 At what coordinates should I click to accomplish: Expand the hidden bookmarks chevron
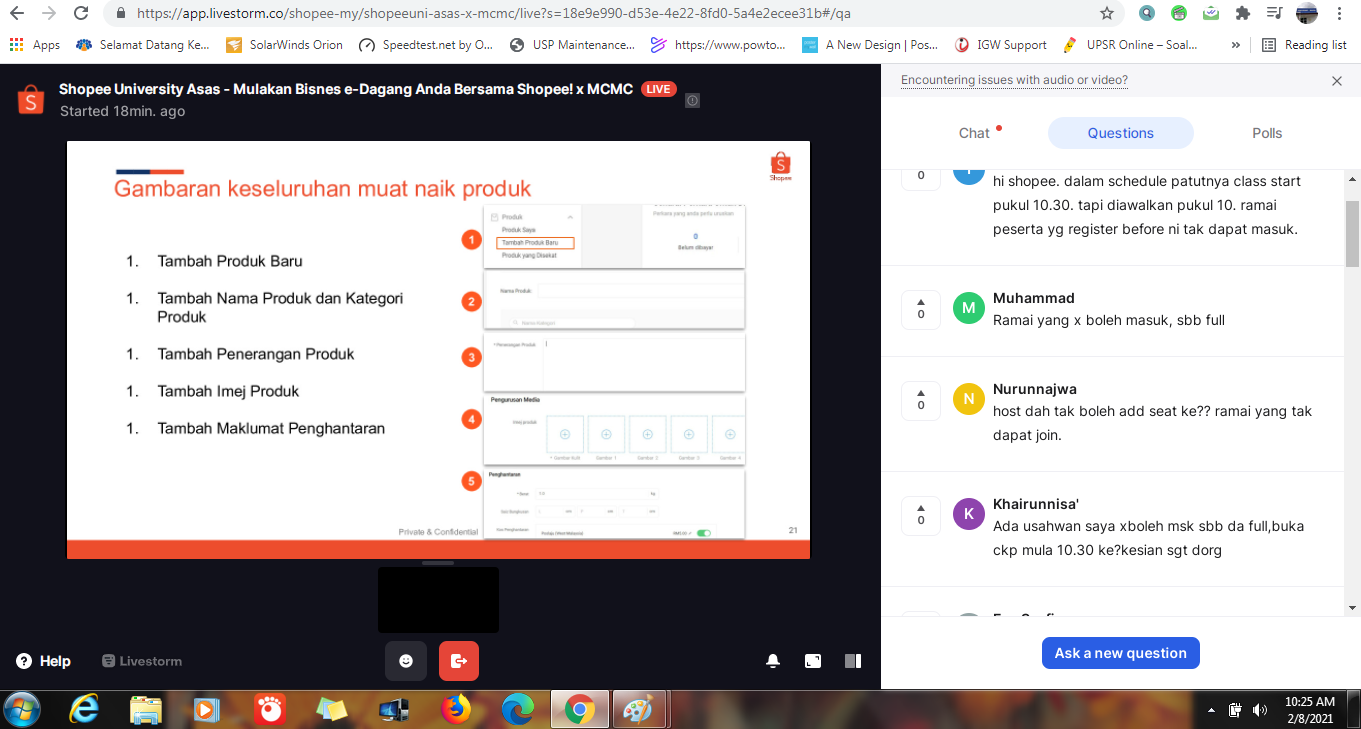[x=1236, y=45]
